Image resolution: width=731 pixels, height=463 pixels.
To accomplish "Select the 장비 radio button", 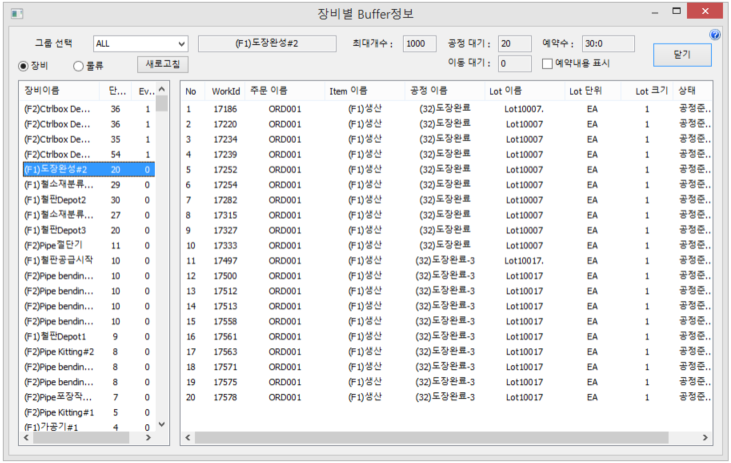I will point(25,66).
